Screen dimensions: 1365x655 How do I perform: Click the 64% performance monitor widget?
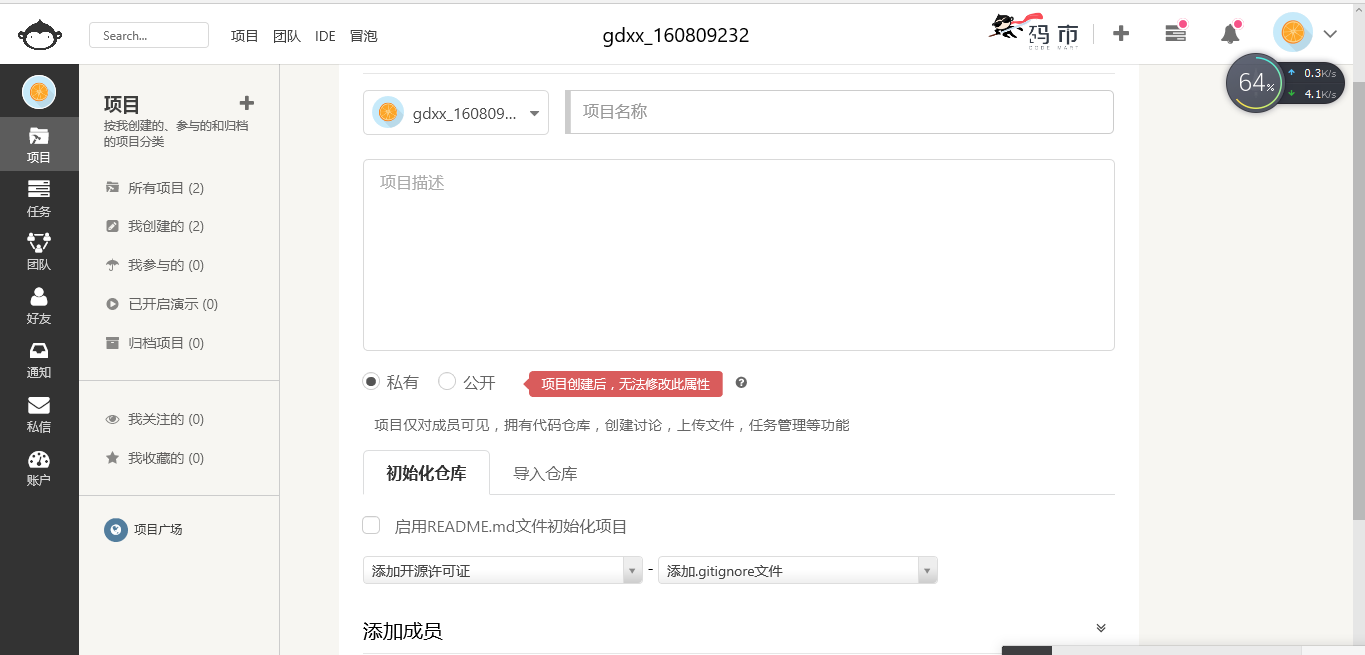coord(1255,83)
